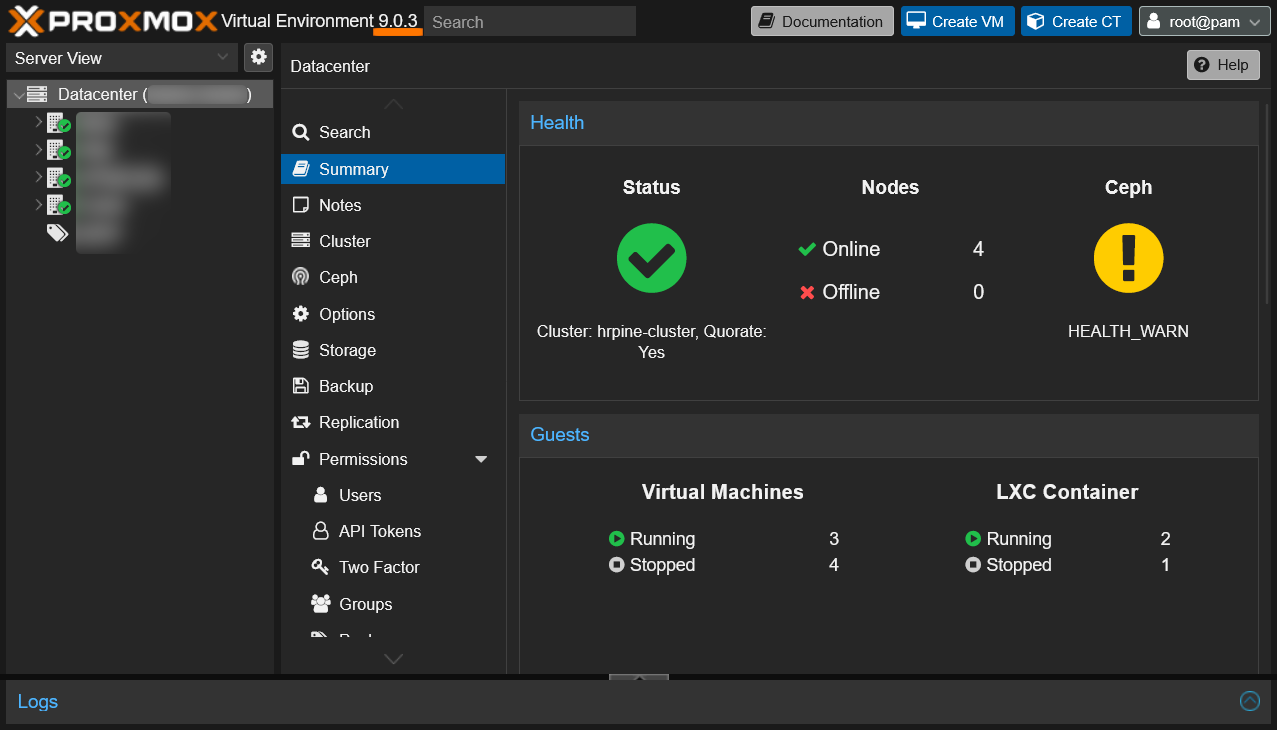Select the Datacenter server icon in the tree
This screenshot has height=730, width=1277.
coord(38,94)
